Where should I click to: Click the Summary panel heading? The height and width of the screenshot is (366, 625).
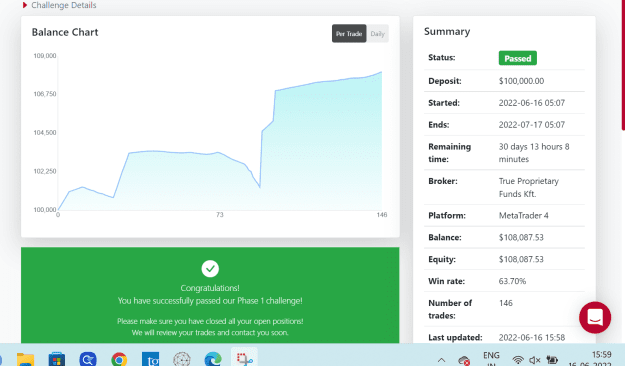click(x=447, y=31)
